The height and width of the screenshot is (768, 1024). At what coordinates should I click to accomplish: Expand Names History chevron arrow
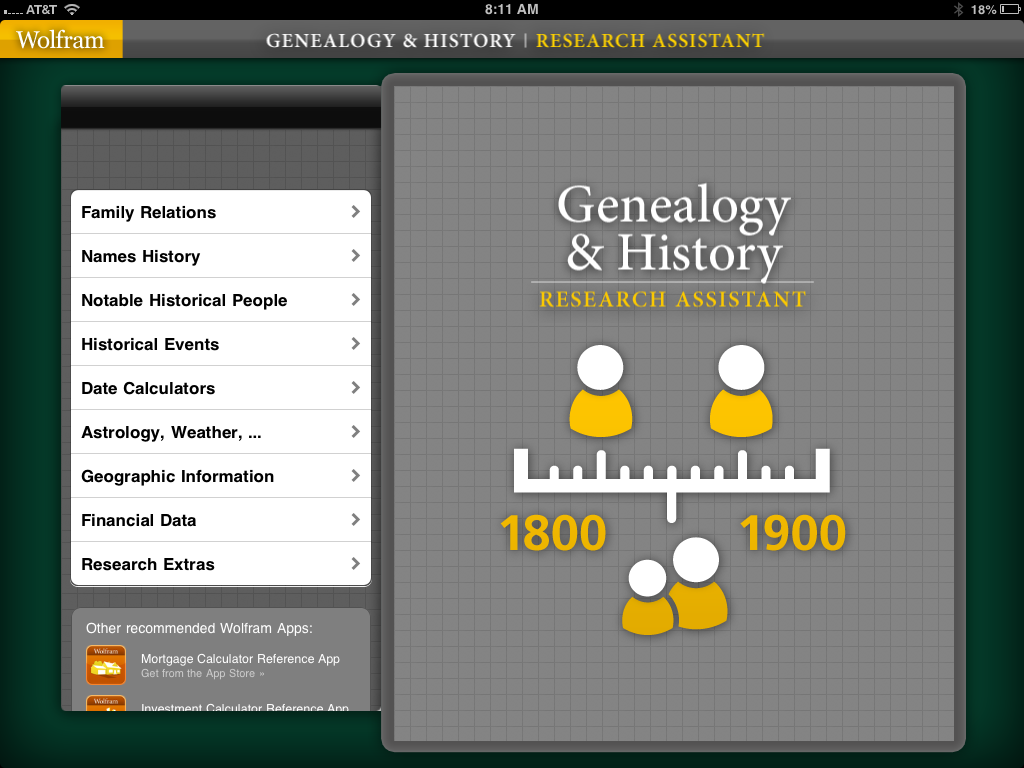click(355, 256)
